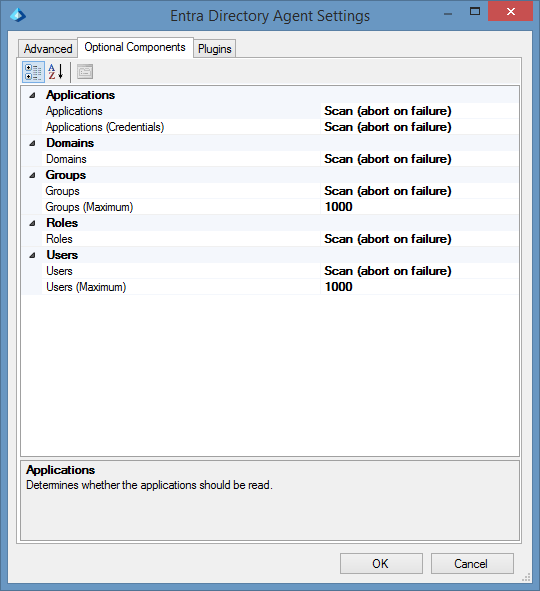Image resolution: width=540 pixels, height=591 pixels.
Task: Select the Users (Maximum) property label
Action: [x=86, y=287]
